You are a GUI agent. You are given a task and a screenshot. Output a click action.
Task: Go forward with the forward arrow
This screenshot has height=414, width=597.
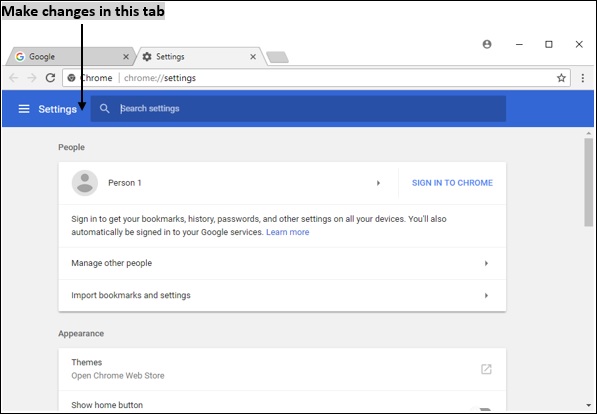(32, 78)
